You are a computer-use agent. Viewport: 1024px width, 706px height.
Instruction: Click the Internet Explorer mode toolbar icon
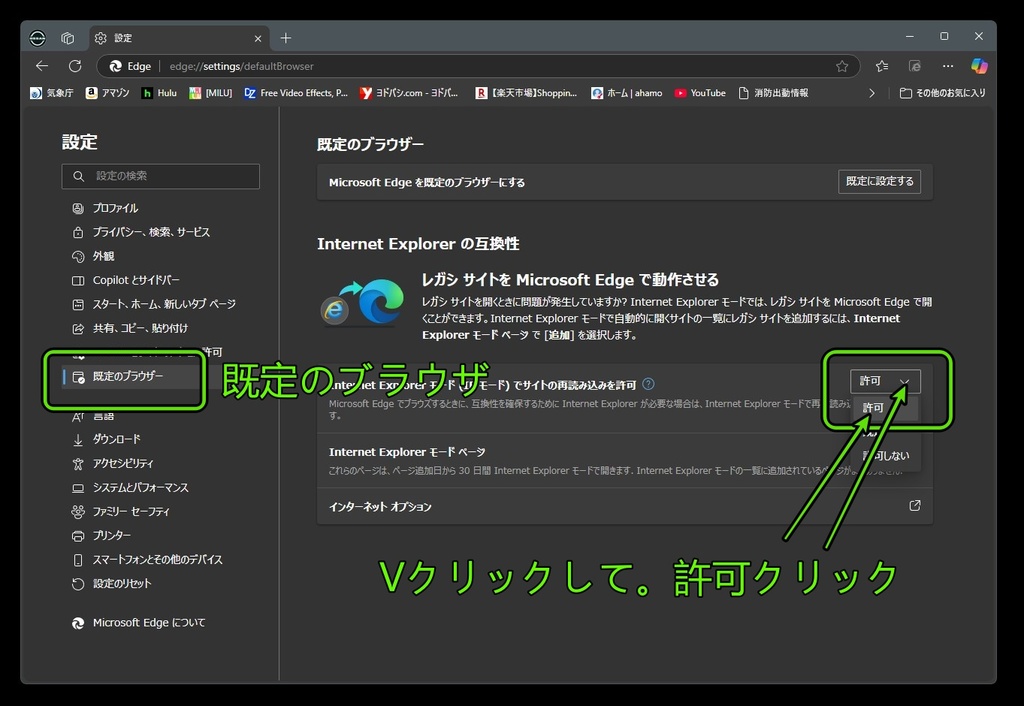tap(915, 66)
